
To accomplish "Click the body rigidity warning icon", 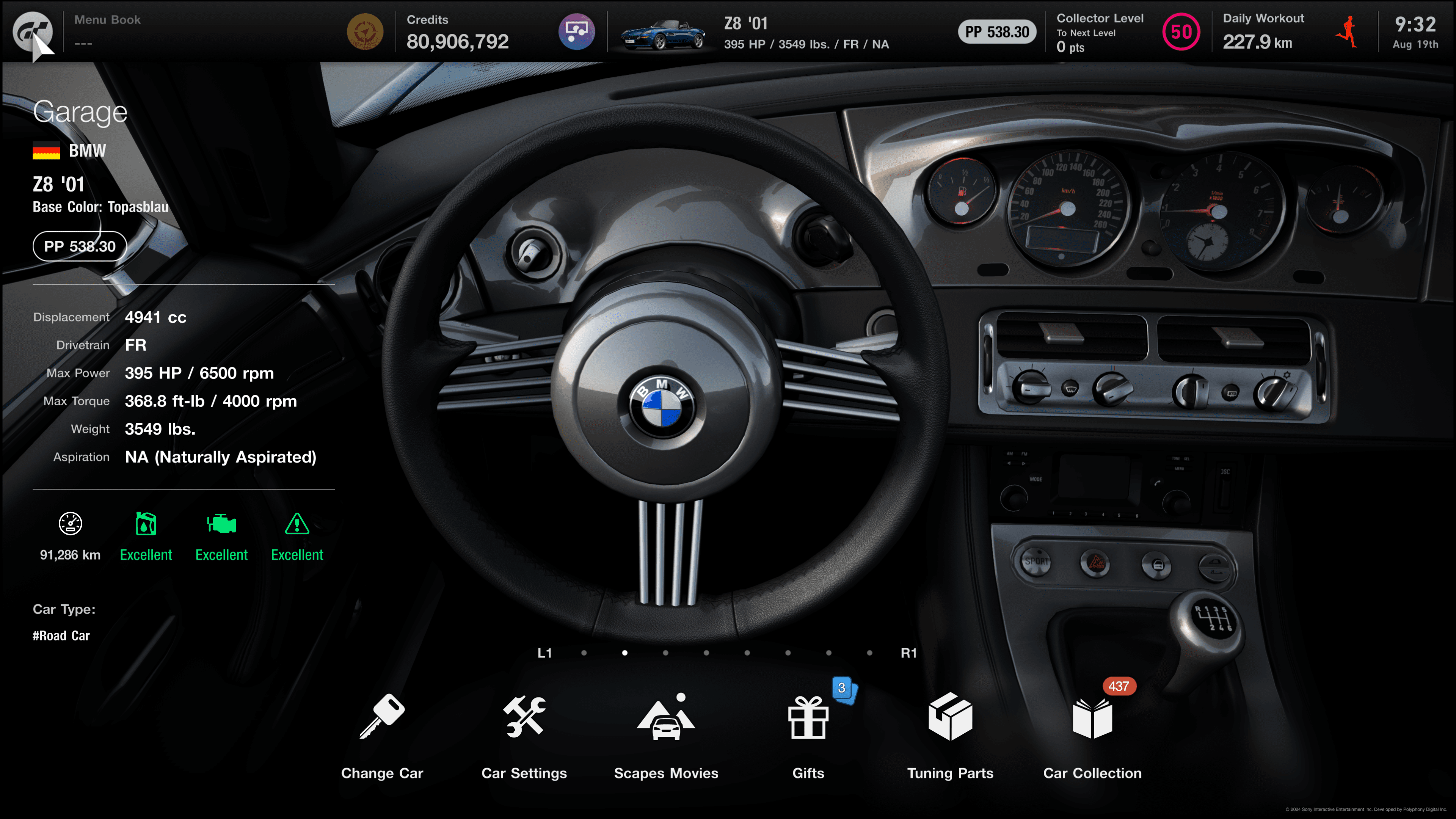I will [x=297, y=523].
